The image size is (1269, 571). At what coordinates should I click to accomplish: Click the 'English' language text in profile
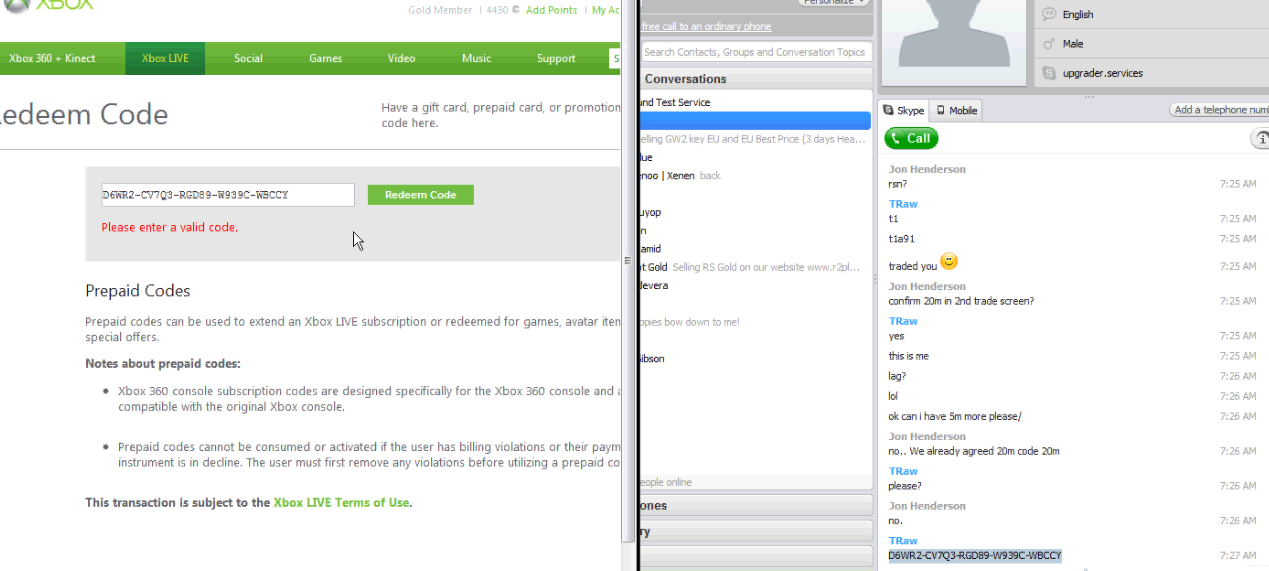coord(1078,15)
